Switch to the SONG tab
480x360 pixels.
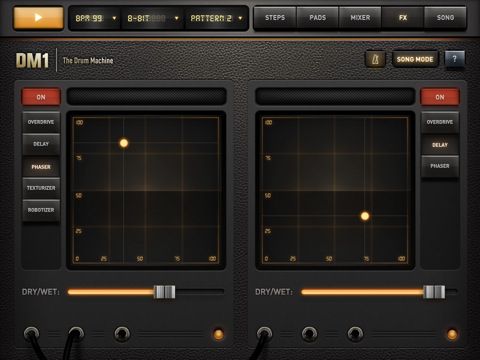(445, 18)
